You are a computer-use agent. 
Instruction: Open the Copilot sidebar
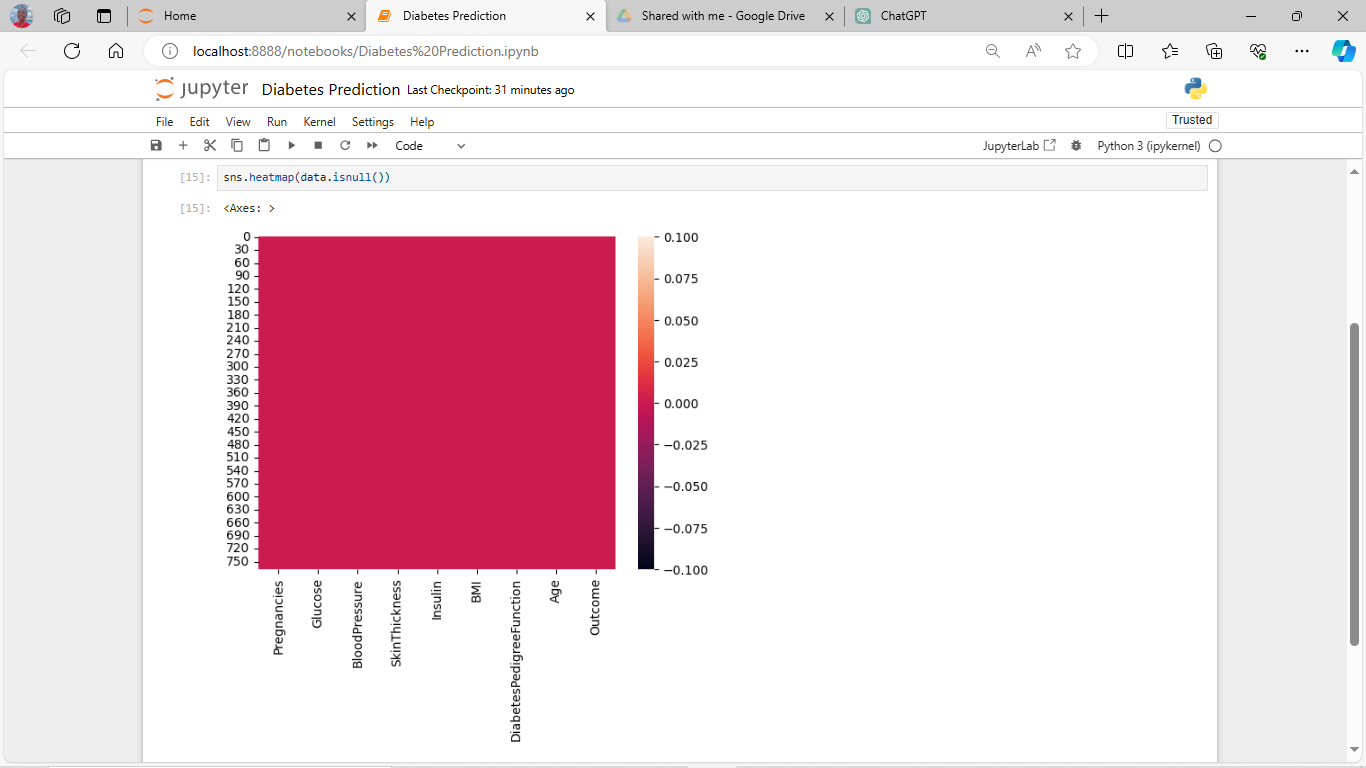coord(1343,51)
